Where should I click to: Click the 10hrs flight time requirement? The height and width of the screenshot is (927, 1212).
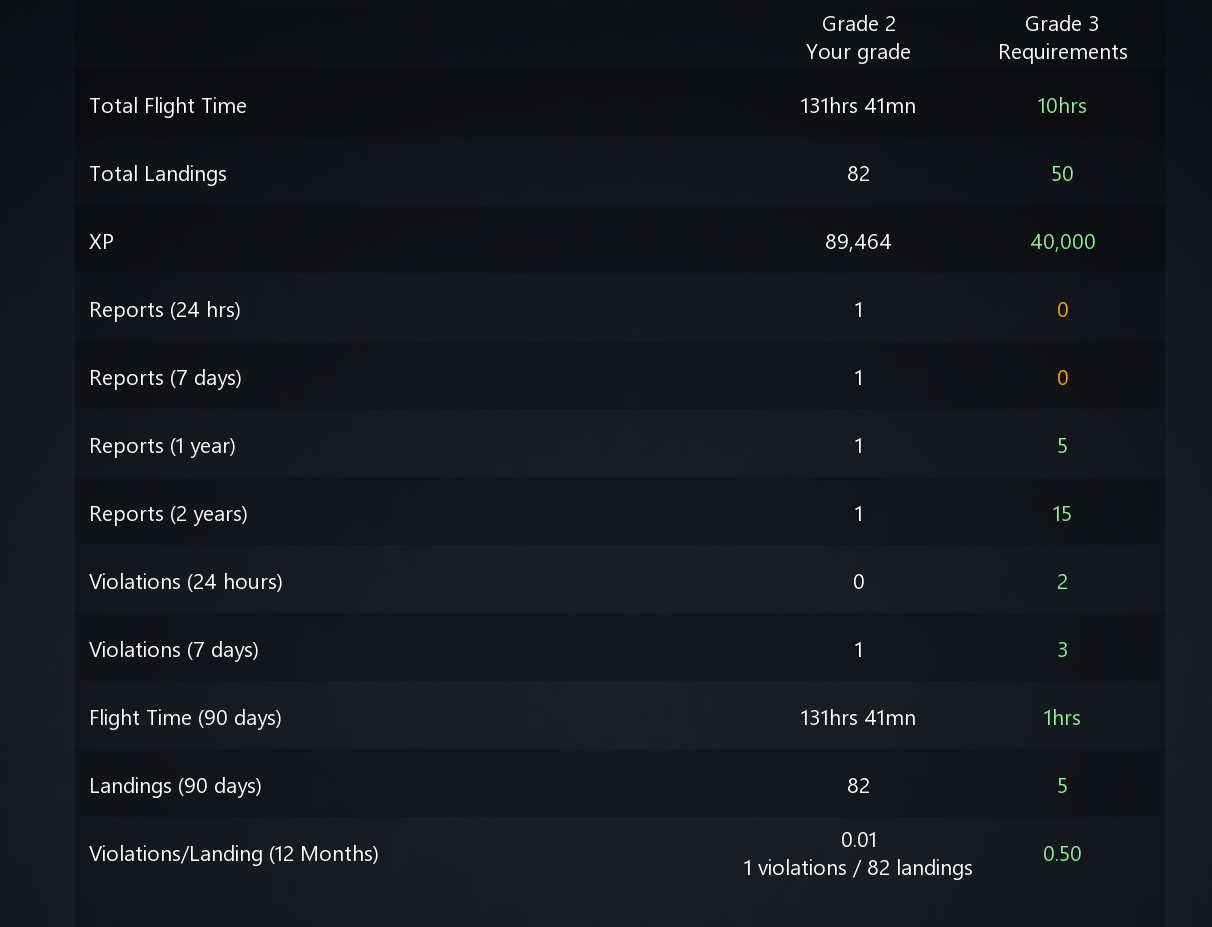(1062, 106)
